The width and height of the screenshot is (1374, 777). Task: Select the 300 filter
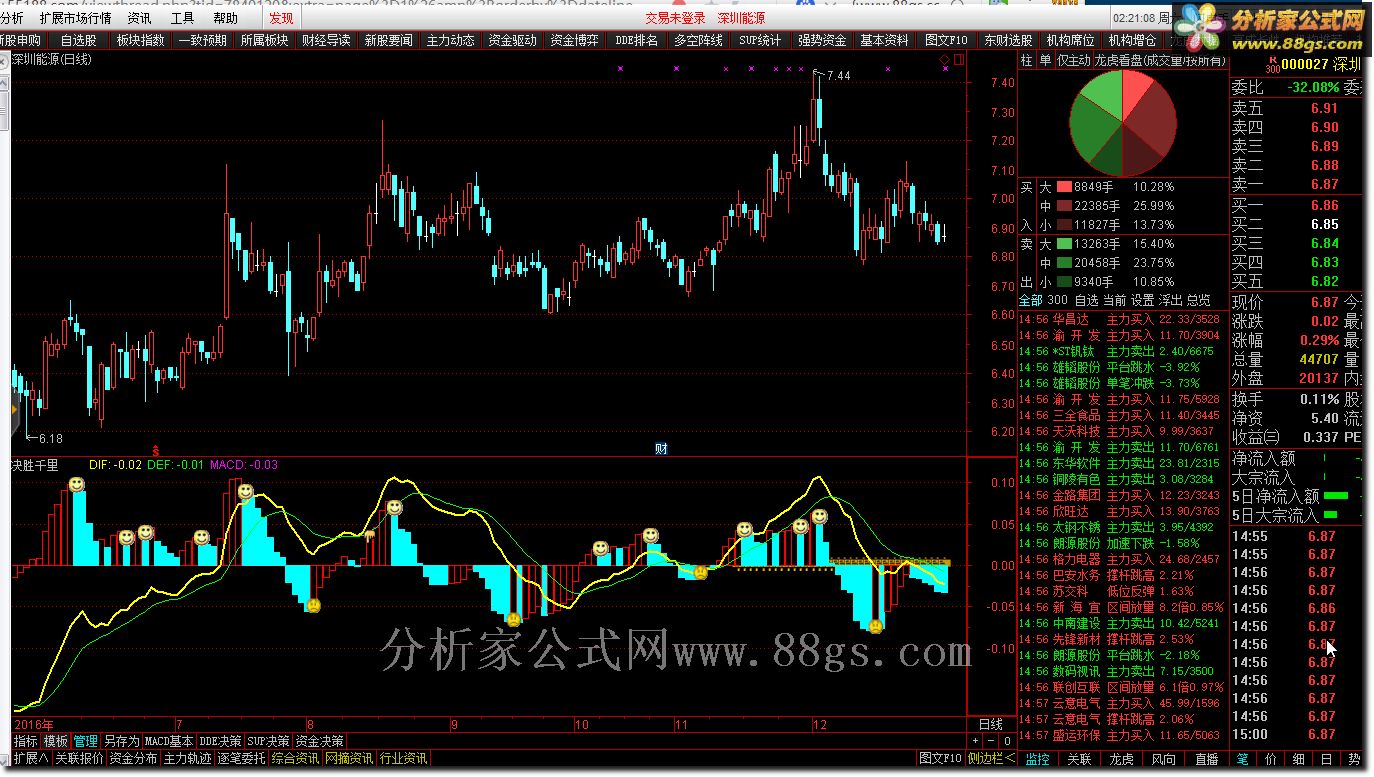[1057, 300]
